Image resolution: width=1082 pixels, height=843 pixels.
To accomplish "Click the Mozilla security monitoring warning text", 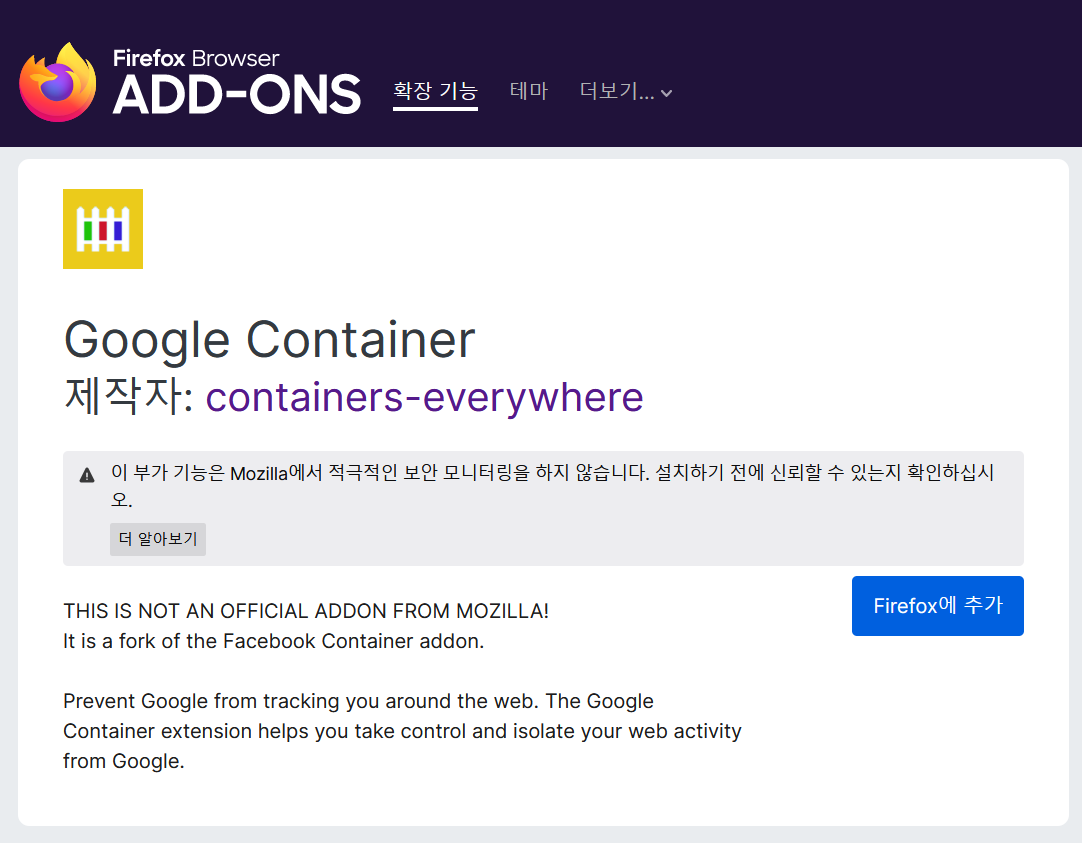I will tap(552, 486).
